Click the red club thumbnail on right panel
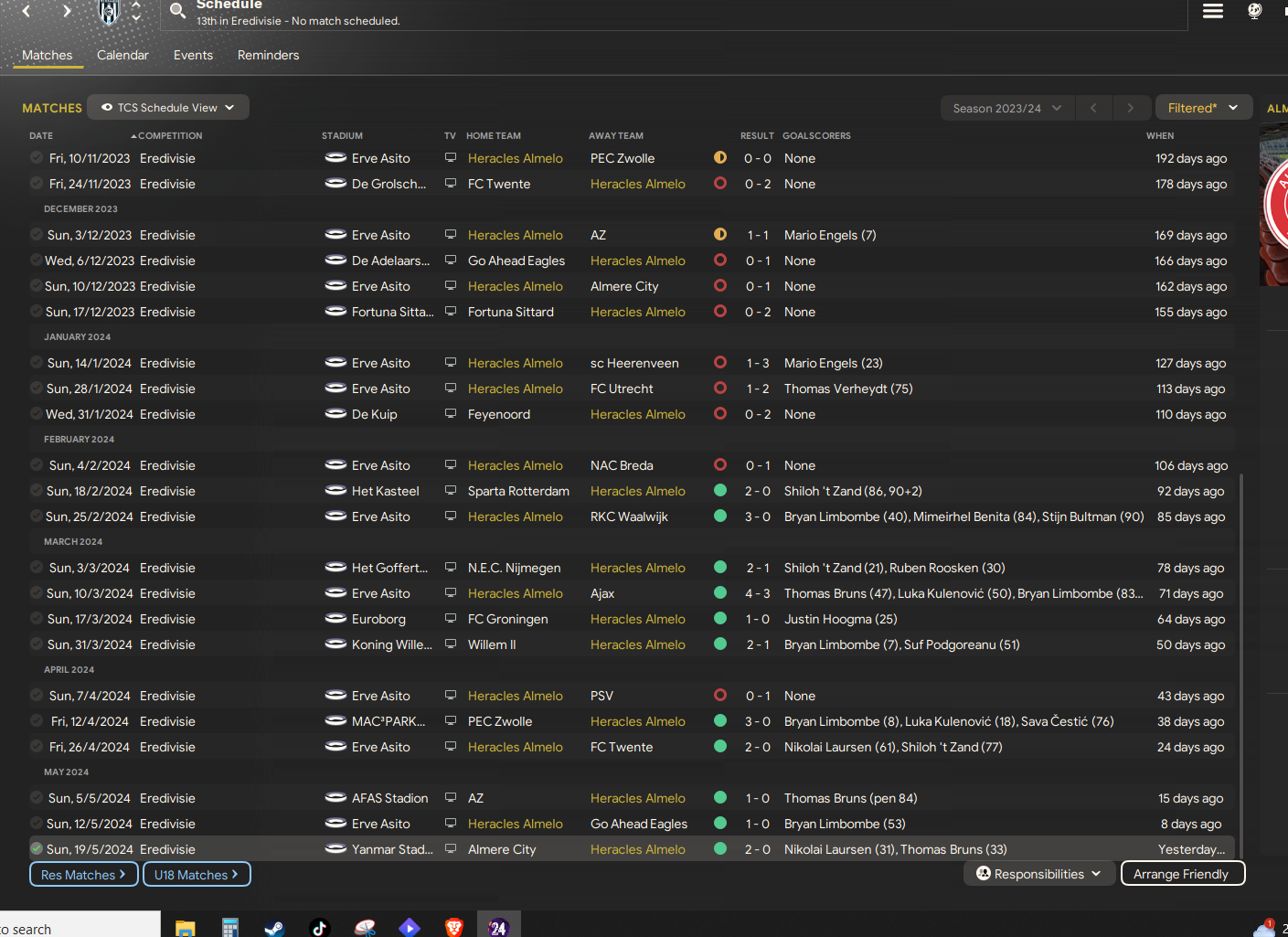Image resolution: width=1288 pixels, height=937 pixels. (x=1274, y=206)
